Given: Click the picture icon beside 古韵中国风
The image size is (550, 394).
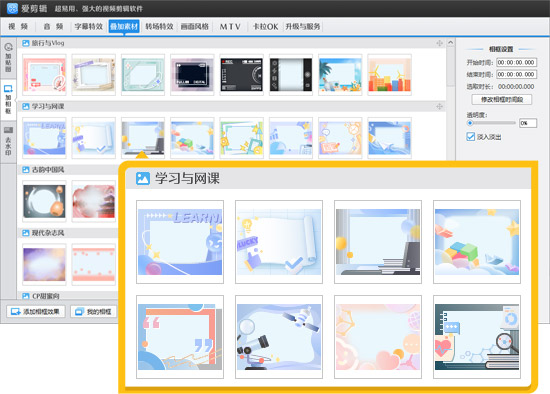Looking at the screenshot, I should pos(26,170).
